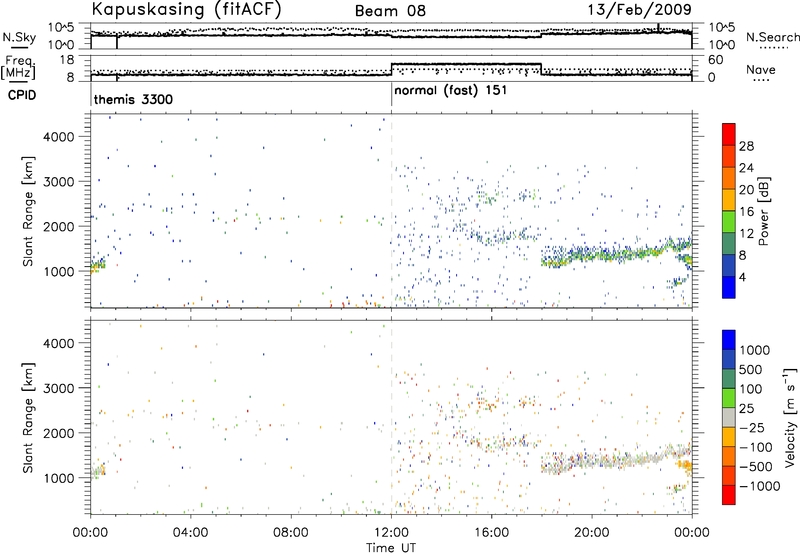
Task: Select the '20:00' time axis label
Action: click(x=592, y=533)
